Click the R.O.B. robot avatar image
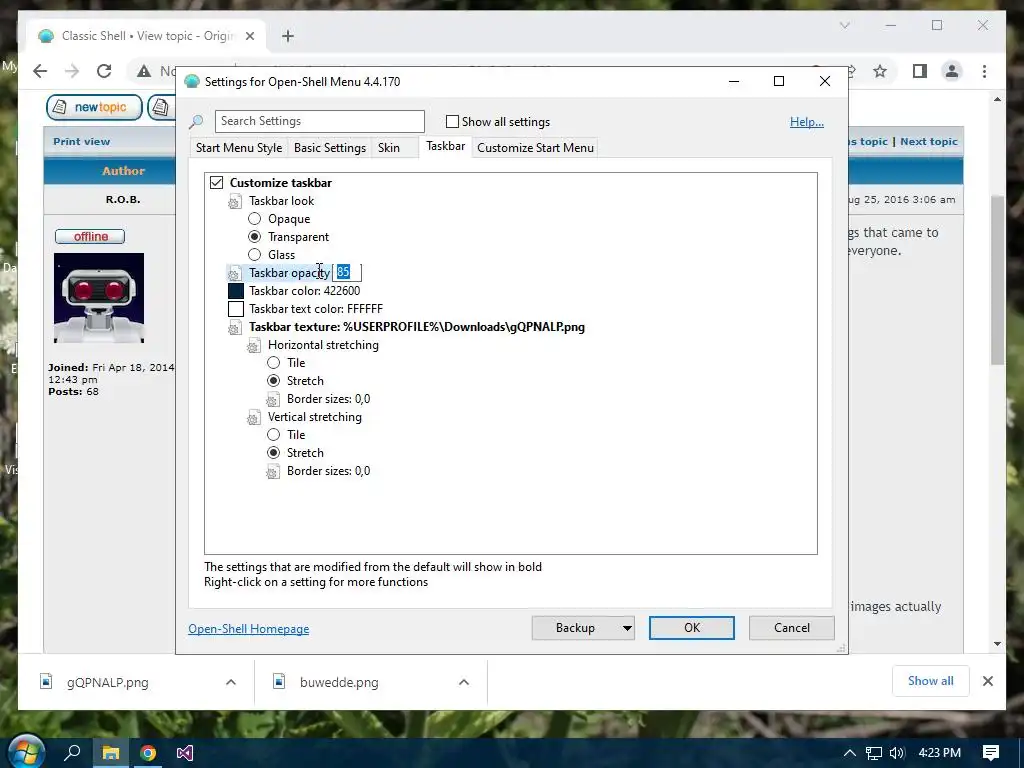Viewport: 1024px width, 768px height. tap(99, 298)
